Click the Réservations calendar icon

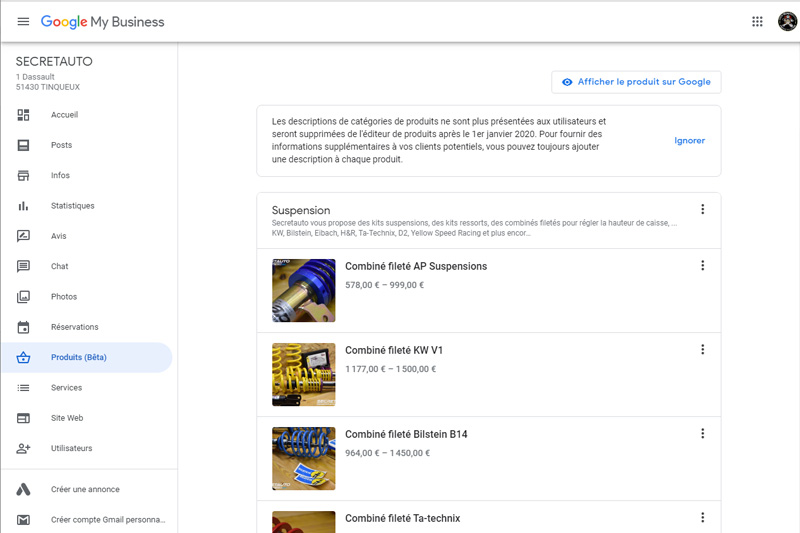(23, 327)
